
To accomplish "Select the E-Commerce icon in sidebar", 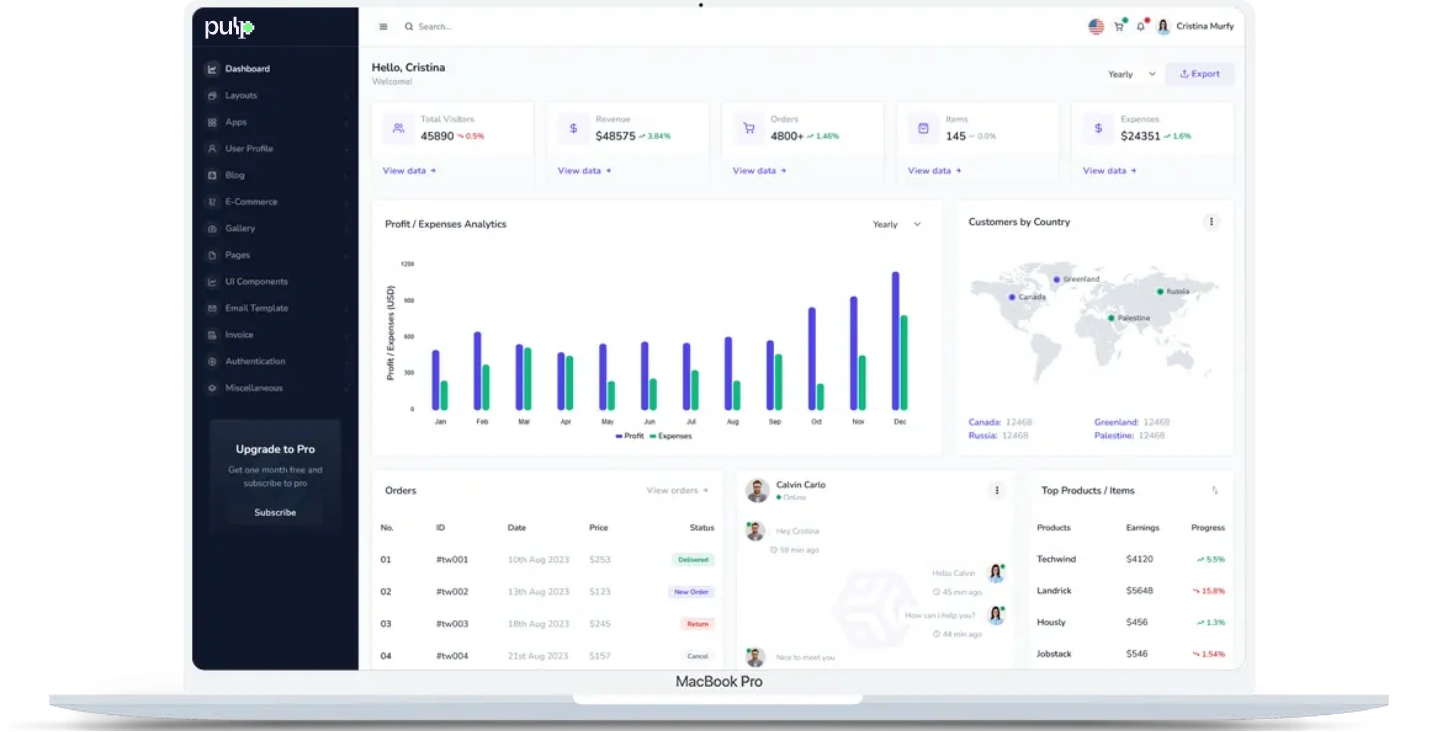I will pos(212,201).
